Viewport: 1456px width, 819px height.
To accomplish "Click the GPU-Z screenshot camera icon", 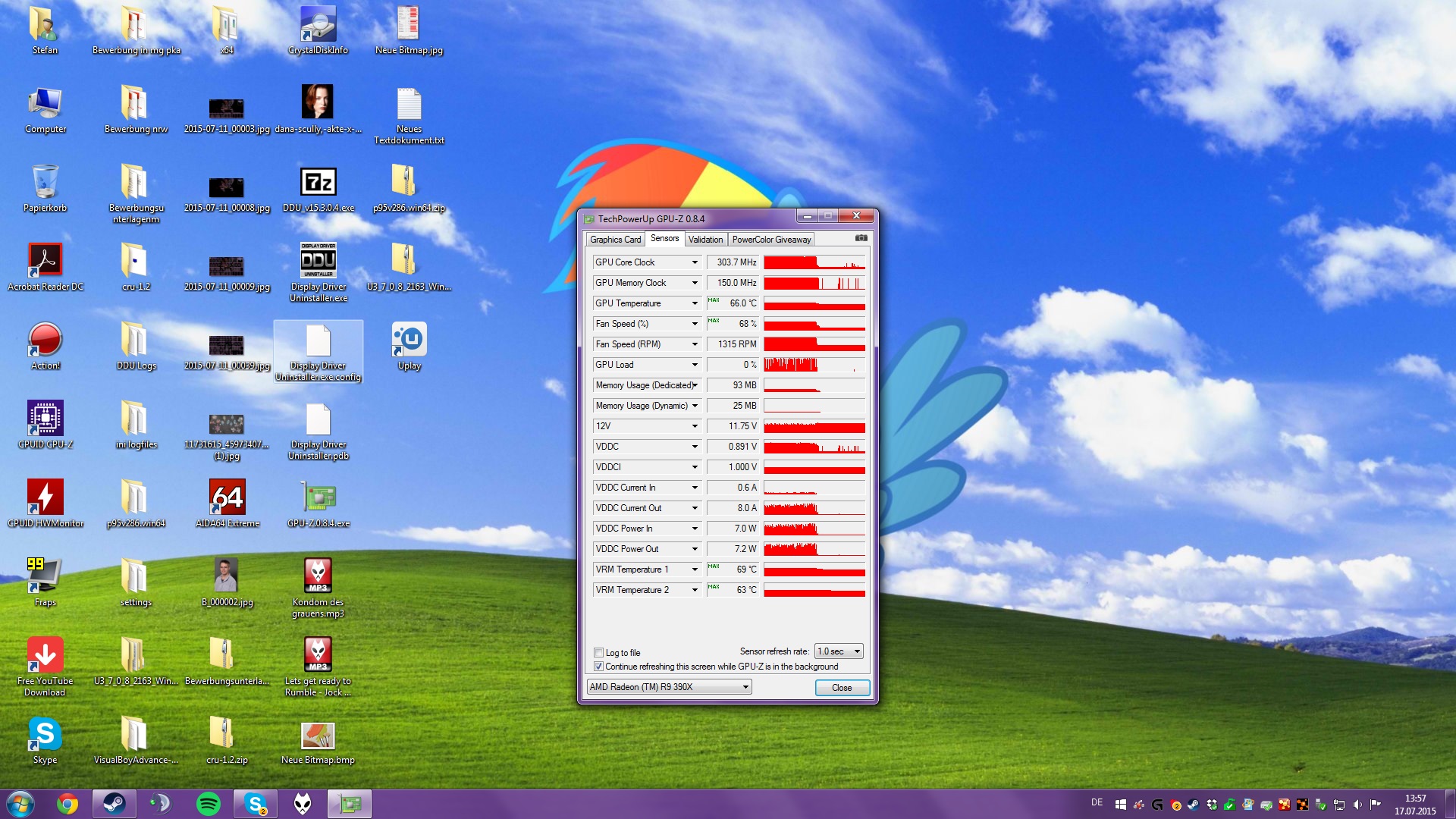I will (x=861, y=238).
